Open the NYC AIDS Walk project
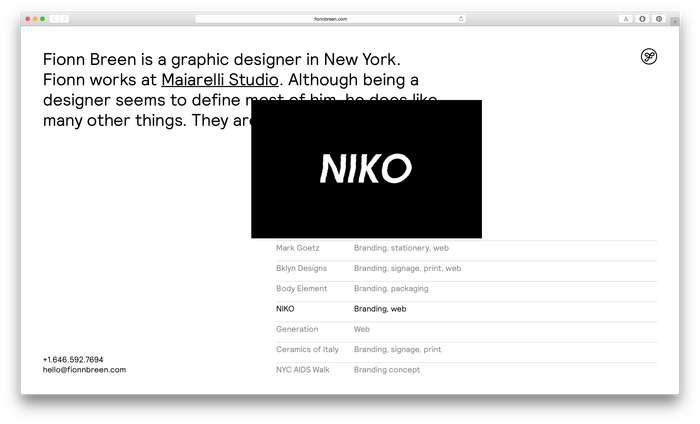This screenshot has width=700, height=424. tap(303, 370)
